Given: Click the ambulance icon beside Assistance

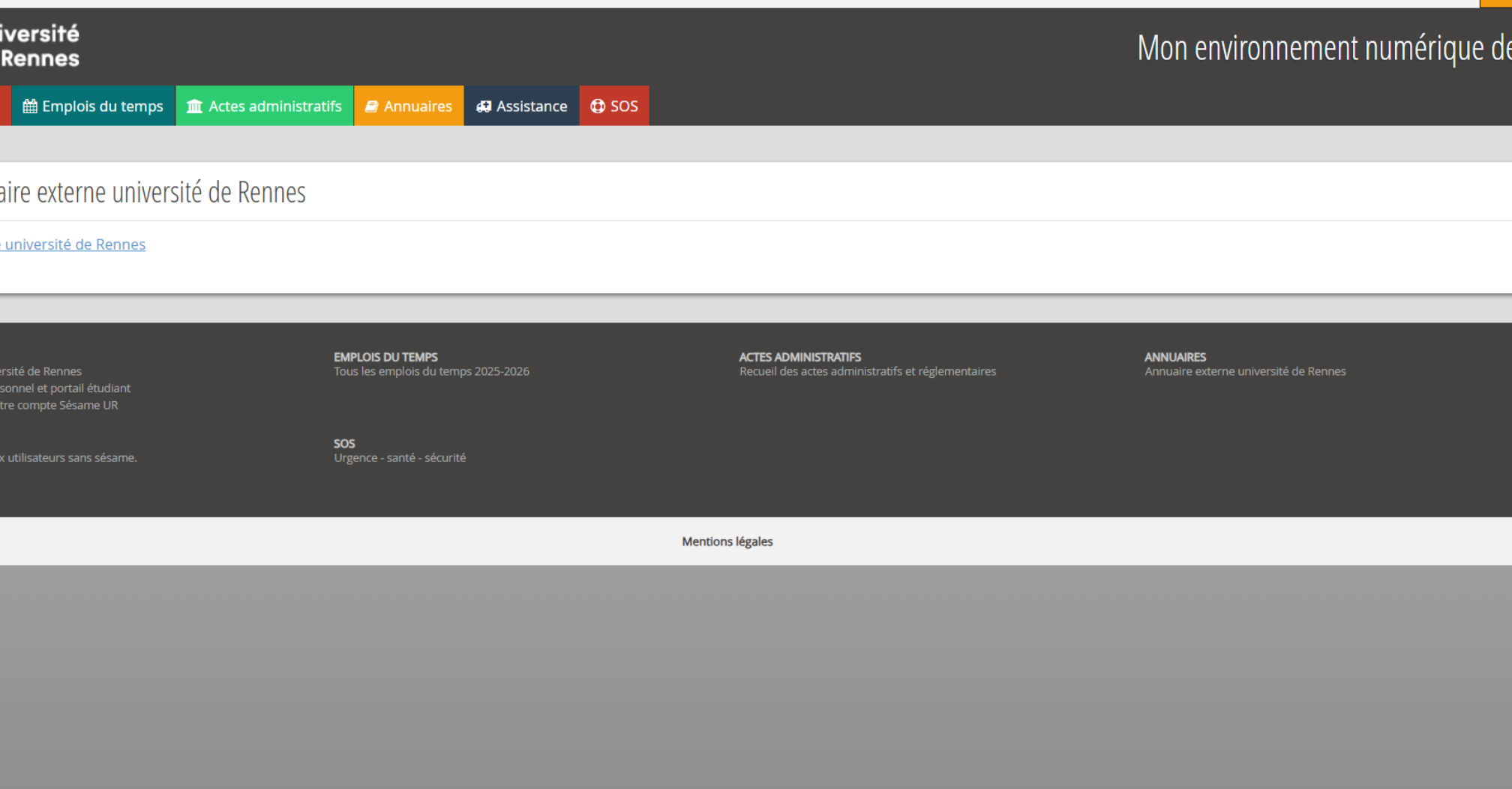Looking at the screenshot, I should click(x=484, y=106).
